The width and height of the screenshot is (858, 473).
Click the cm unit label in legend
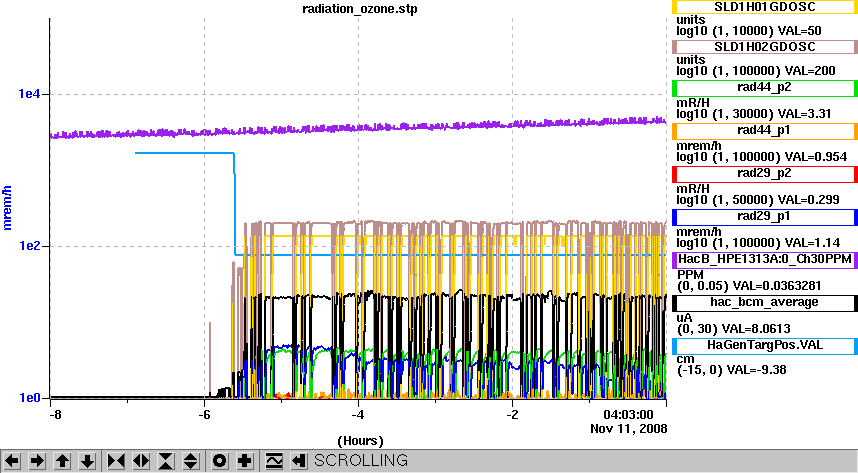point(686,359)
